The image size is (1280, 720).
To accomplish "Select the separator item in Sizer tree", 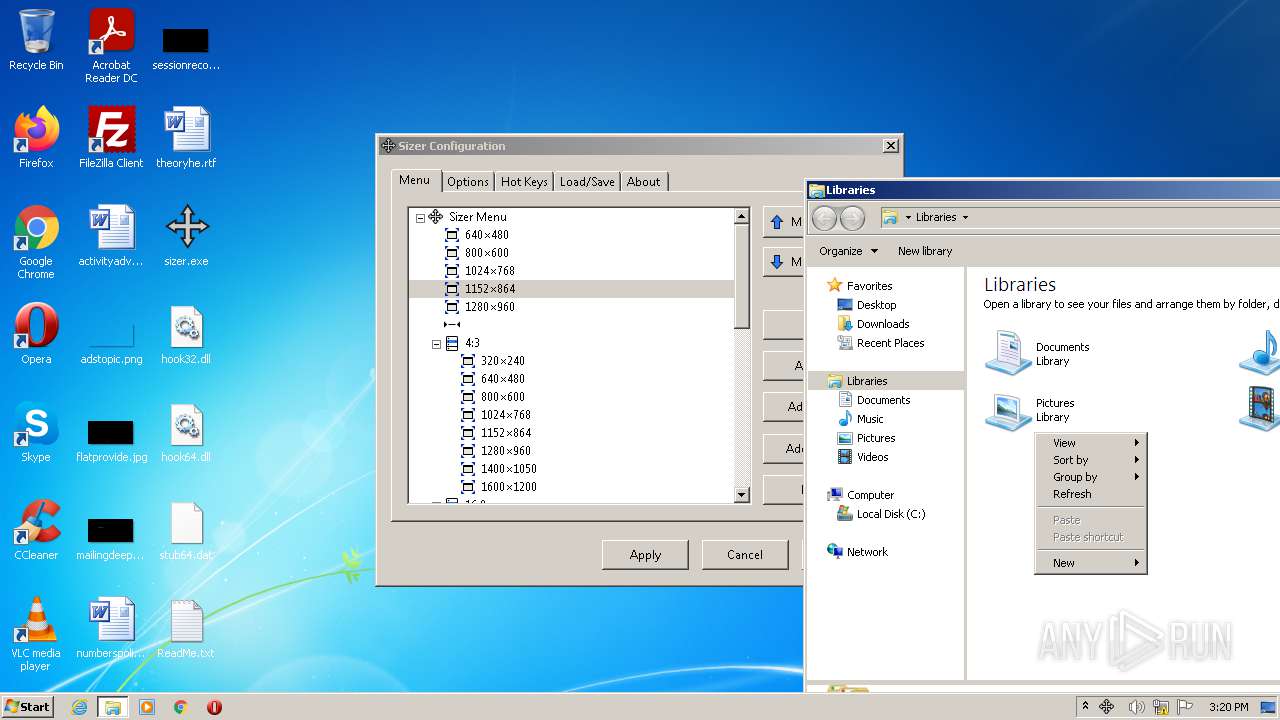I will pos(452,325).
